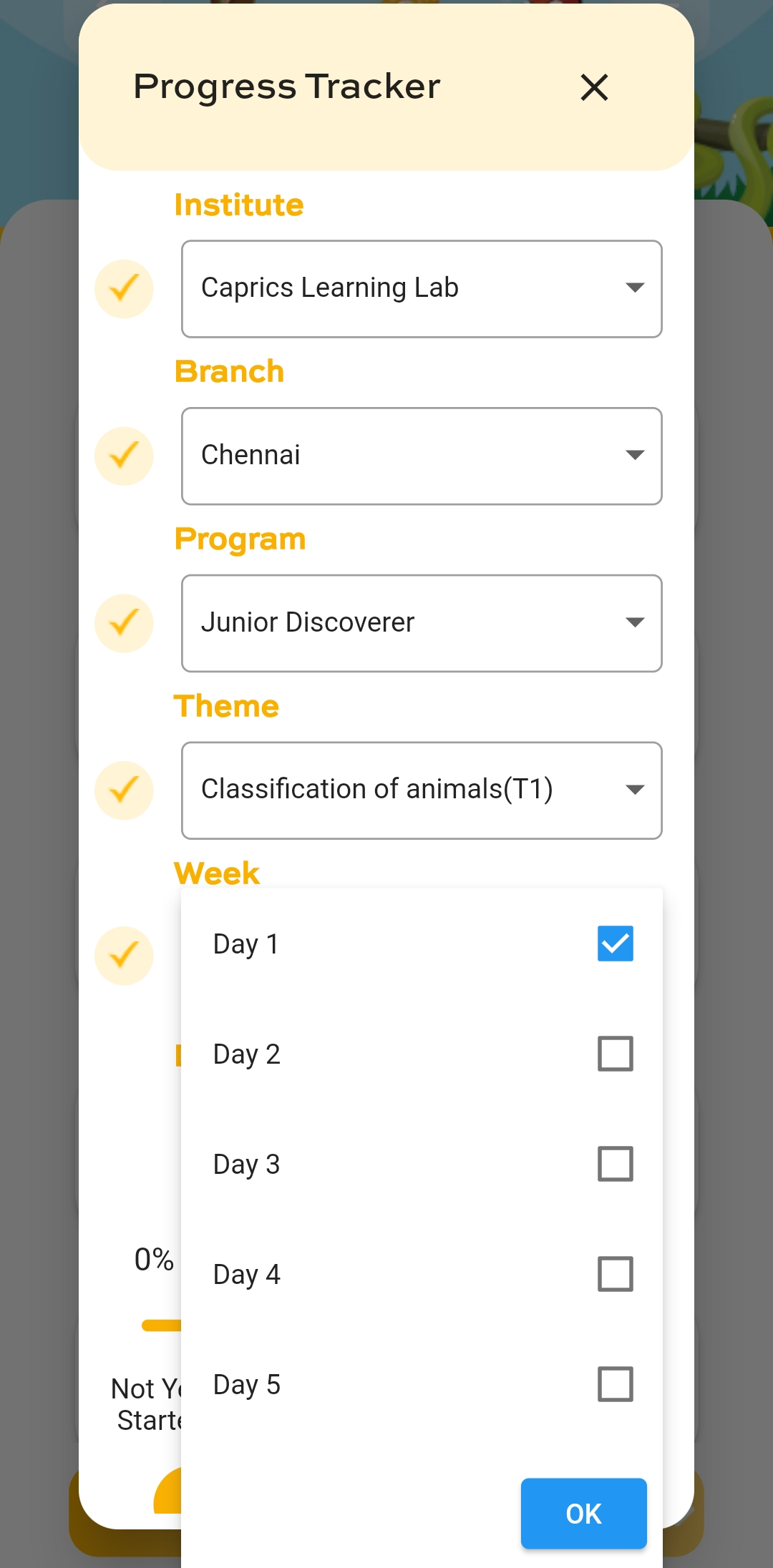Viewport: 773px width, 1568px height.
Task: Choose the Day 2 list item label
Action: point(247,1054)
